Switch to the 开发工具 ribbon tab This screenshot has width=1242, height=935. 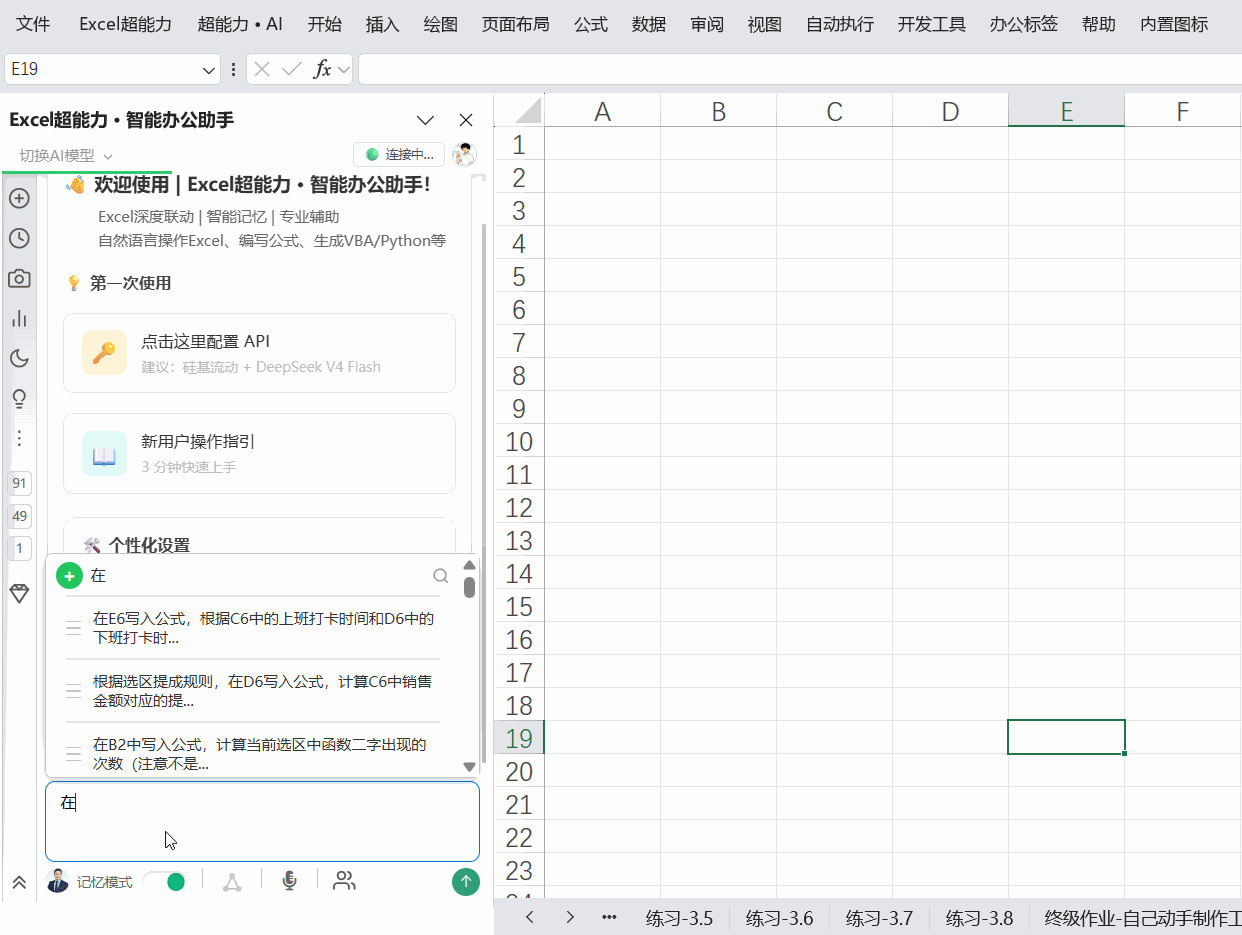click(932, 24)
